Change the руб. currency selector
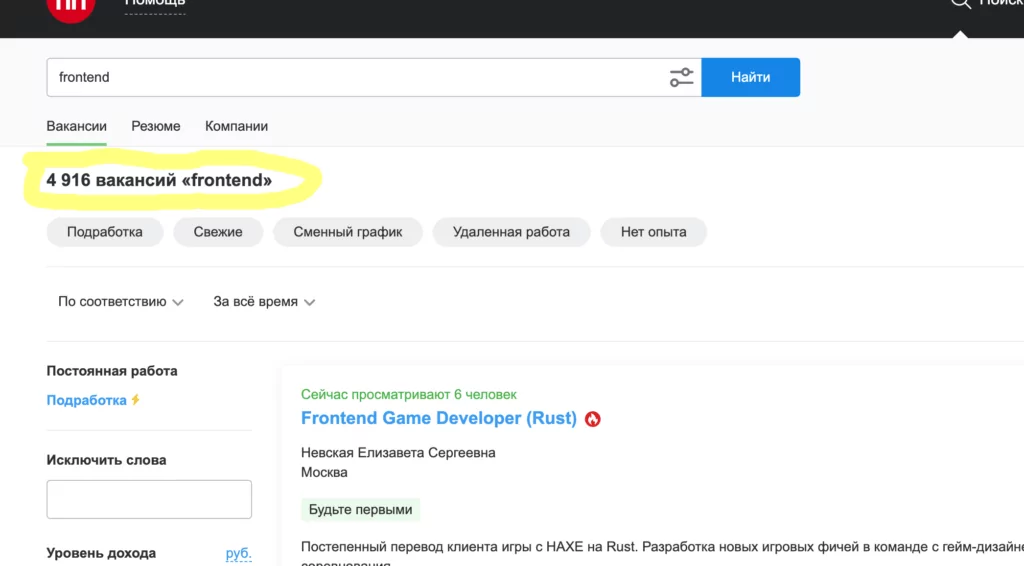 coord(238,553)
